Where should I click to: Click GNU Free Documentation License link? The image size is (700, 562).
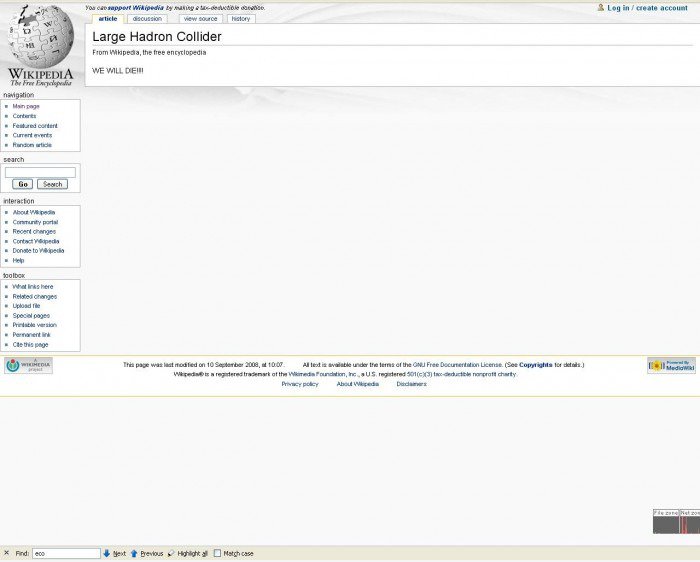pos(458,365)
